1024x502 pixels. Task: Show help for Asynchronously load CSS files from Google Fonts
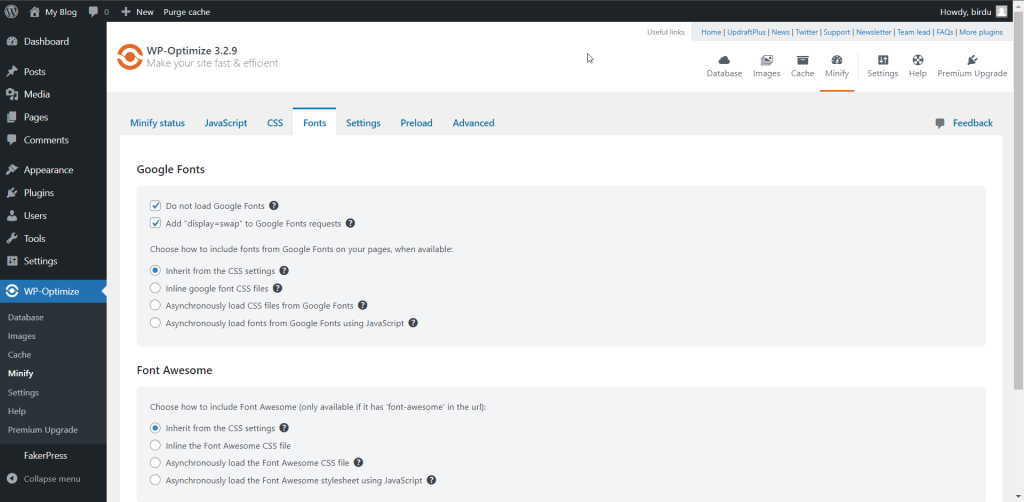pyautogui.click(x=362, y=305)
